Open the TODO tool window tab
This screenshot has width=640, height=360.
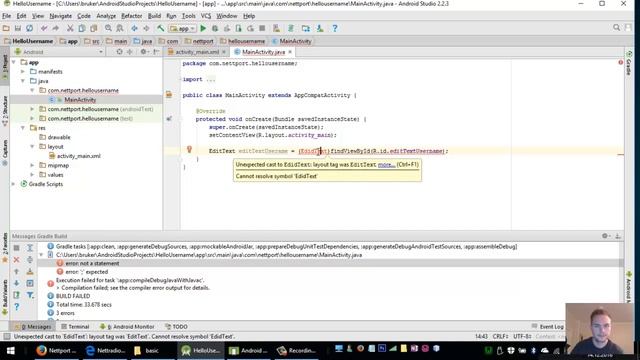coord(176,327)
